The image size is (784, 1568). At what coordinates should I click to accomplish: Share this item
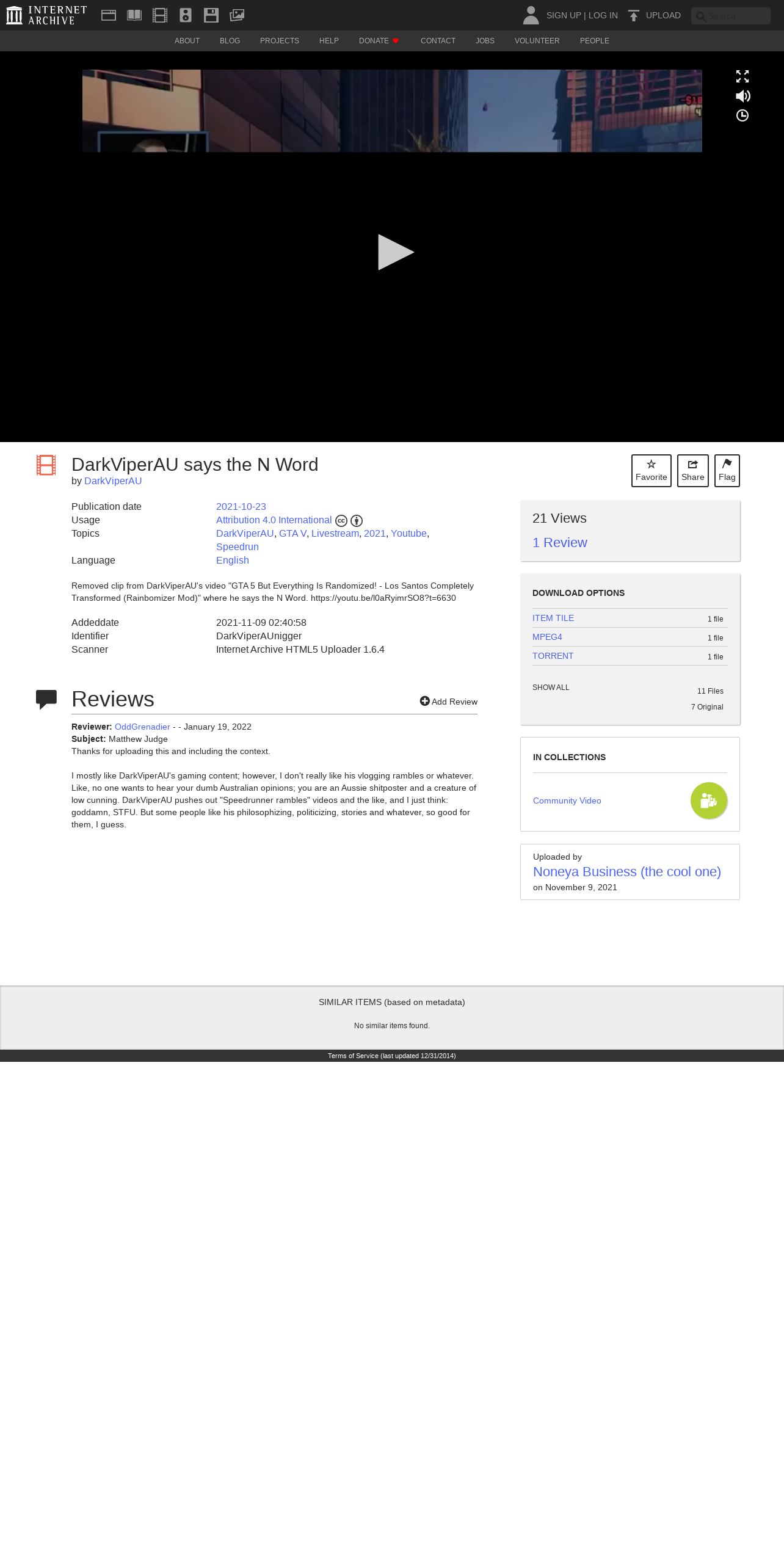(x=693, y=471)
